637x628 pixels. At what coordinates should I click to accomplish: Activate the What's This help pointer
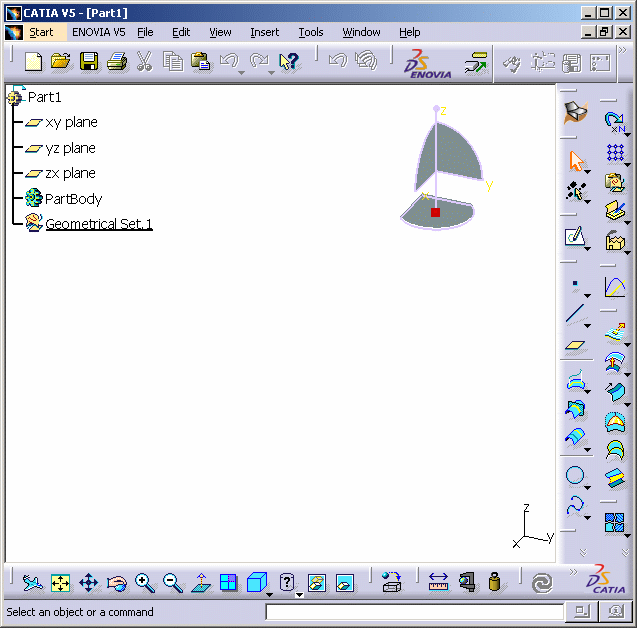289,62
